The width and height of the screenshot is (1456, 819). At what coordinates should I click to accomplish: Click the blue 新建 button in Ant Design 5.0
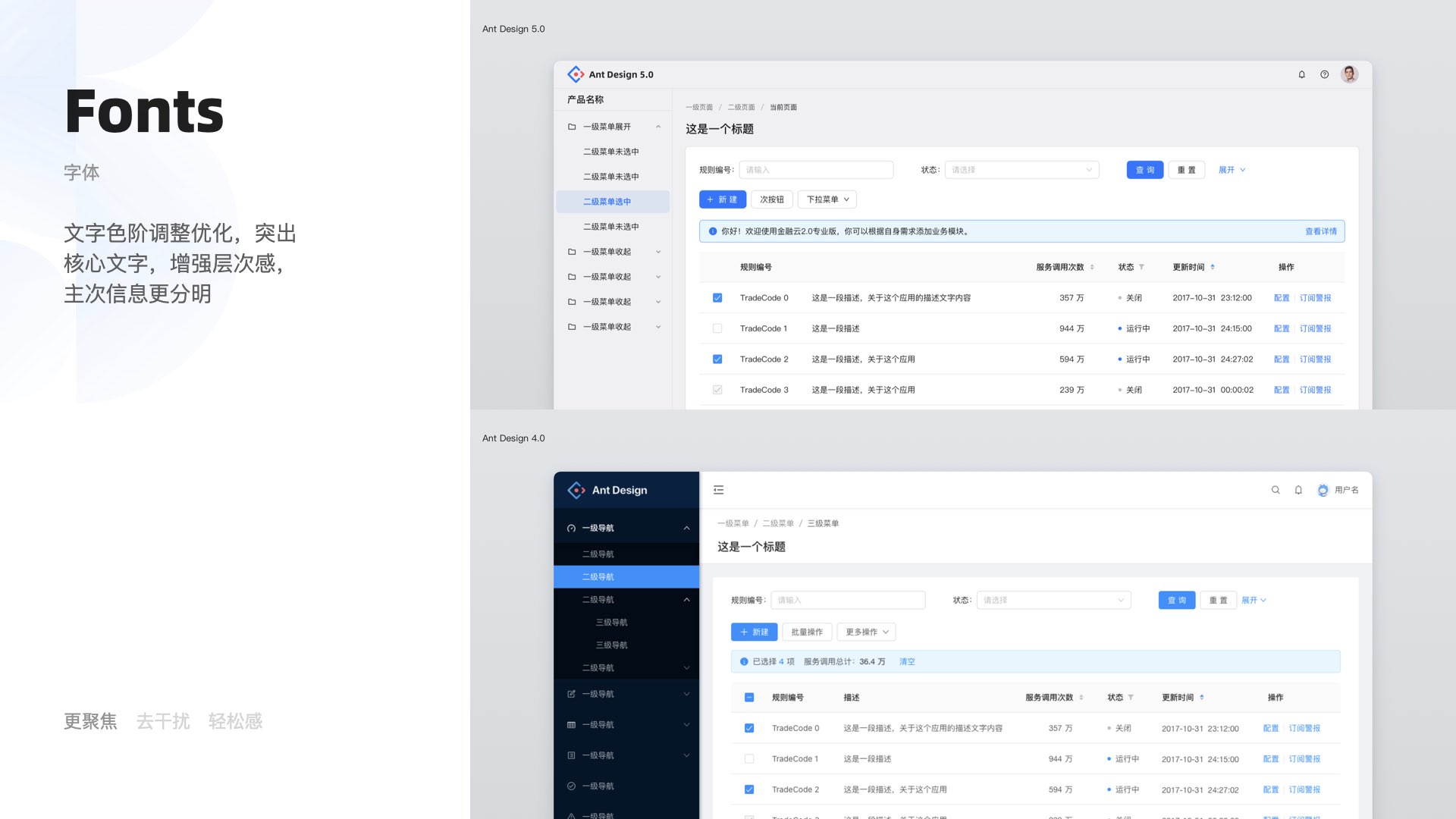[x=722, y=199]
